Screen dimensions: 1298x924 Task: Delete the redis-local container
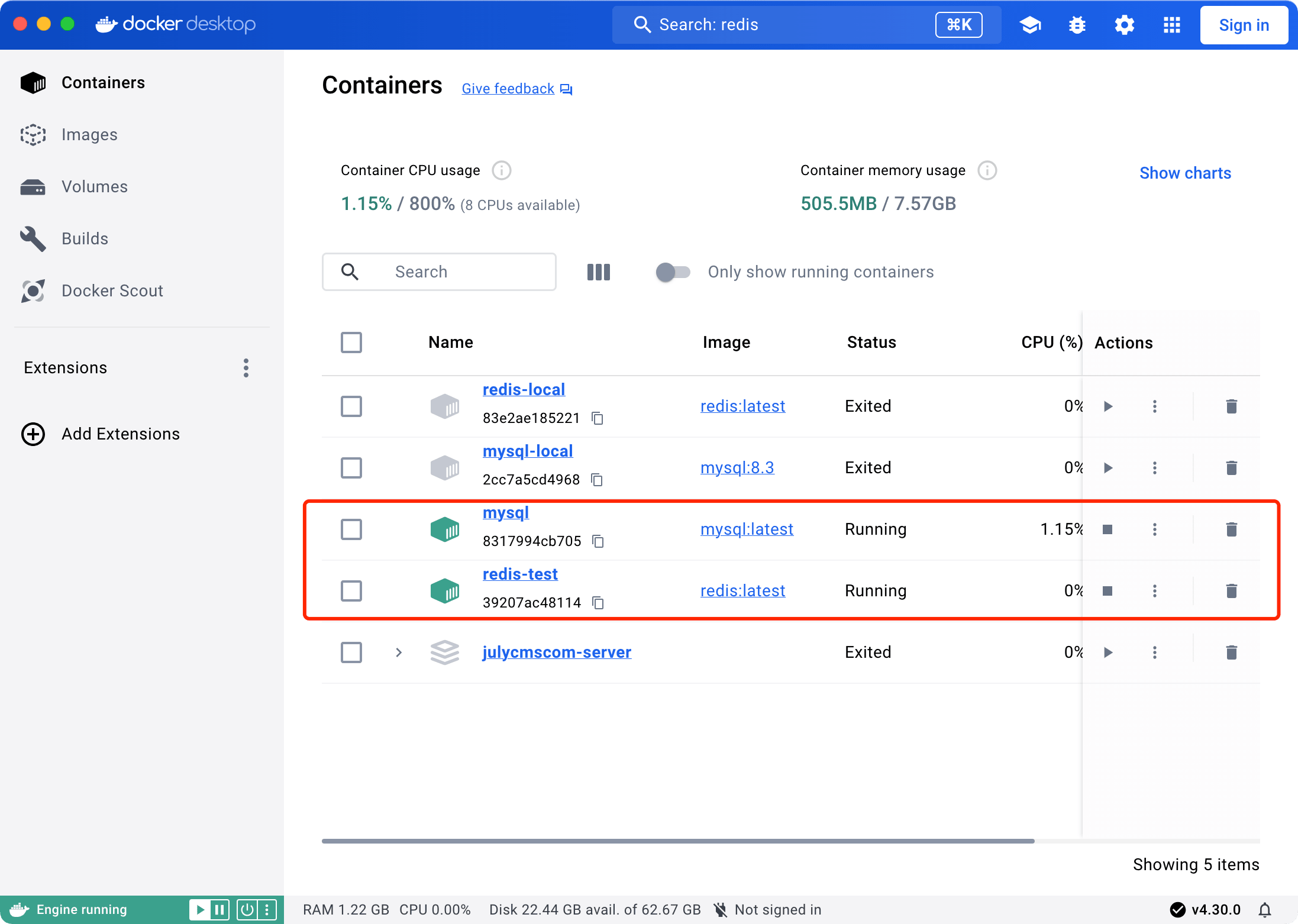pos(1232,406)
